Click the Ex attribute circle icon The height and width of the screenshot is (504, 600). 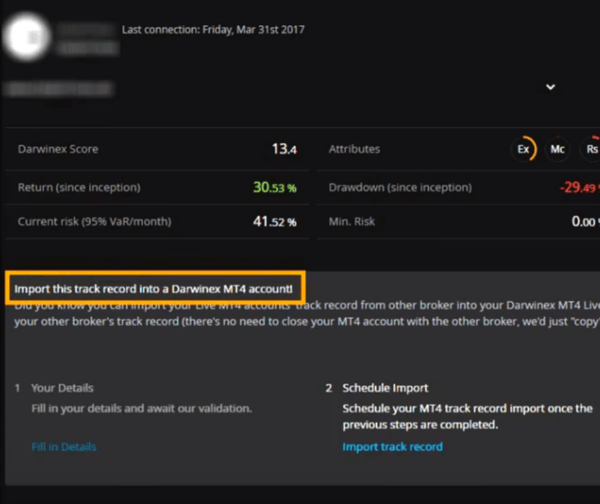point(523,149)
